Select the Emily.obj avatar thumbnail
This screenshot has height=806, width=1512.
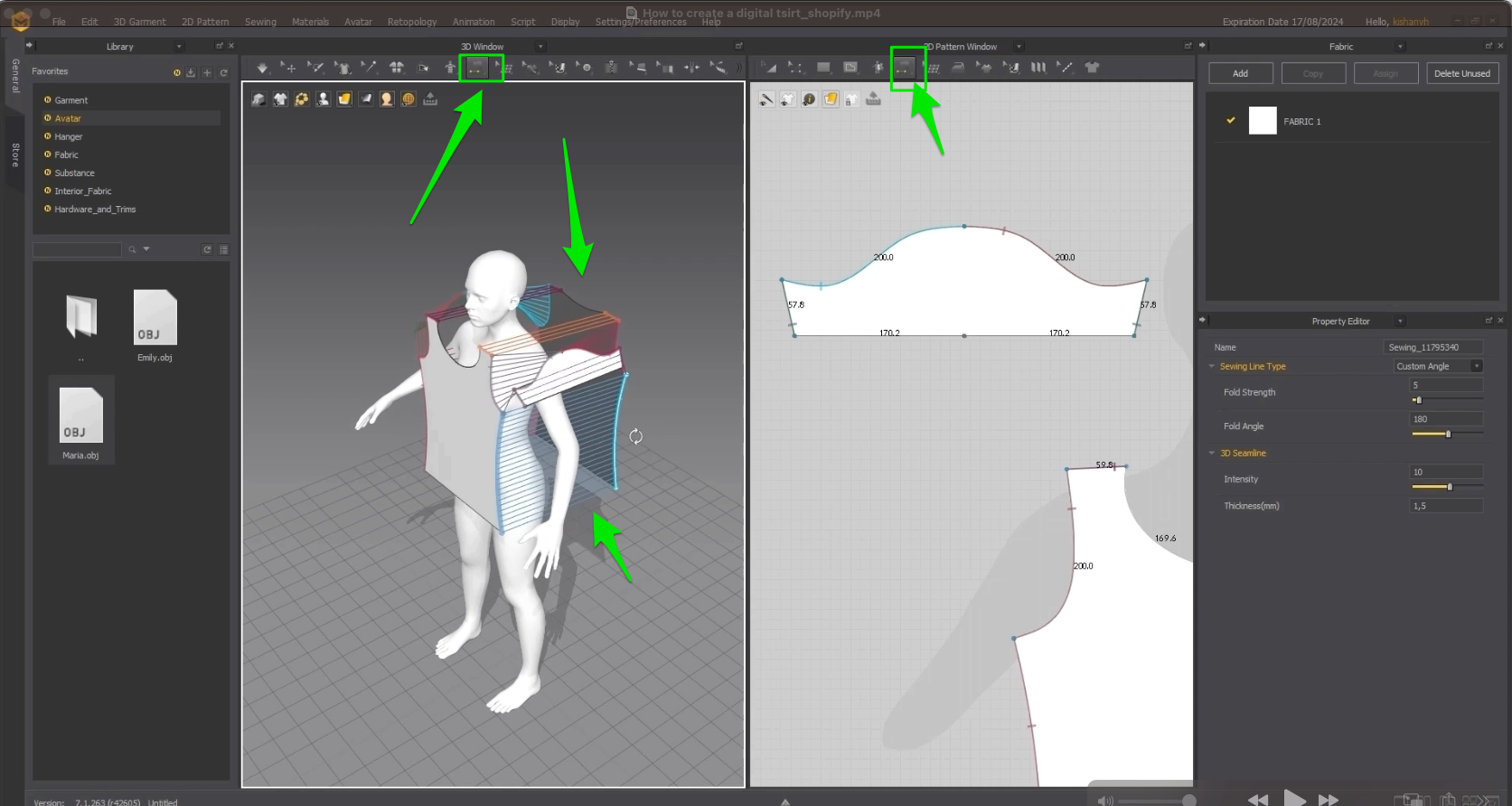pos(155,325)
